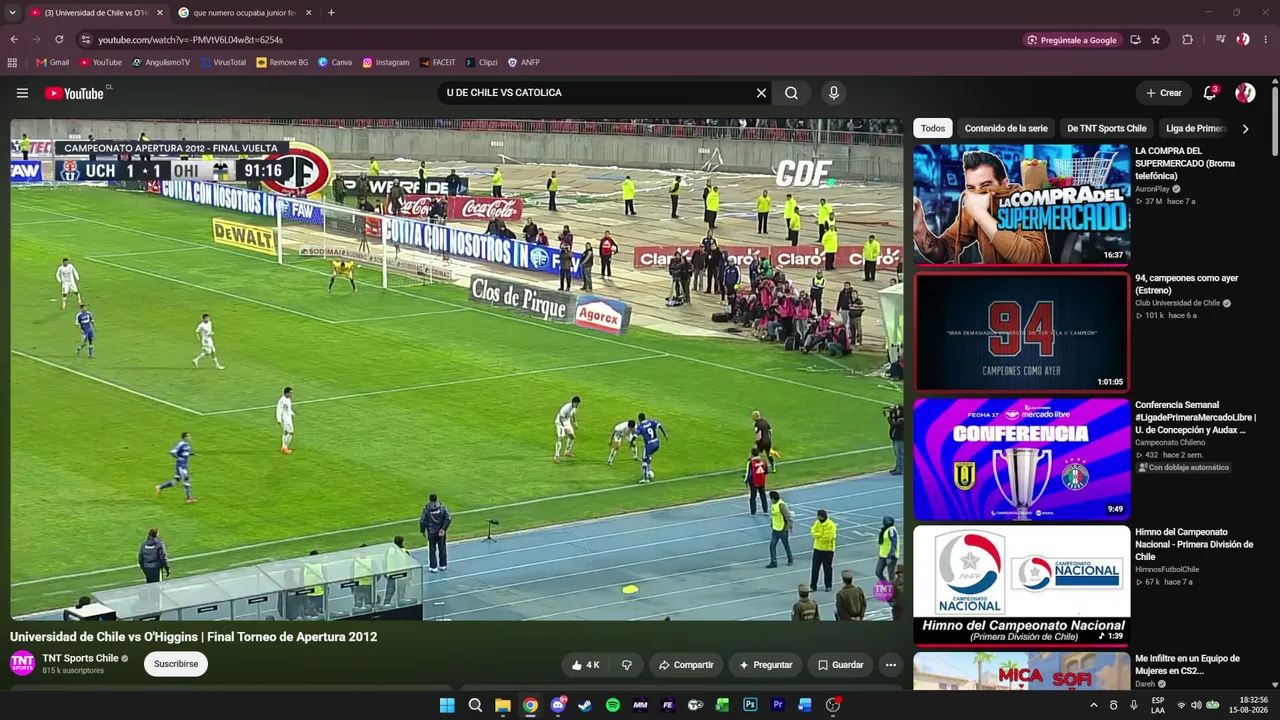The height and width of the screenshot is (720, 1280).
Task: Launch Premiere Pro from the taskbar
Action: click(x=778, y=705)
